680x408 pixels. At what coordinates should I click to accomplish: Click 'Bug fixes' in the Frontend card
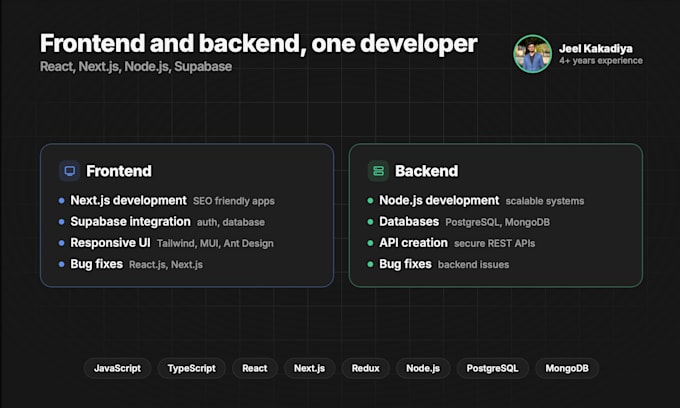(x=96, y=264)
